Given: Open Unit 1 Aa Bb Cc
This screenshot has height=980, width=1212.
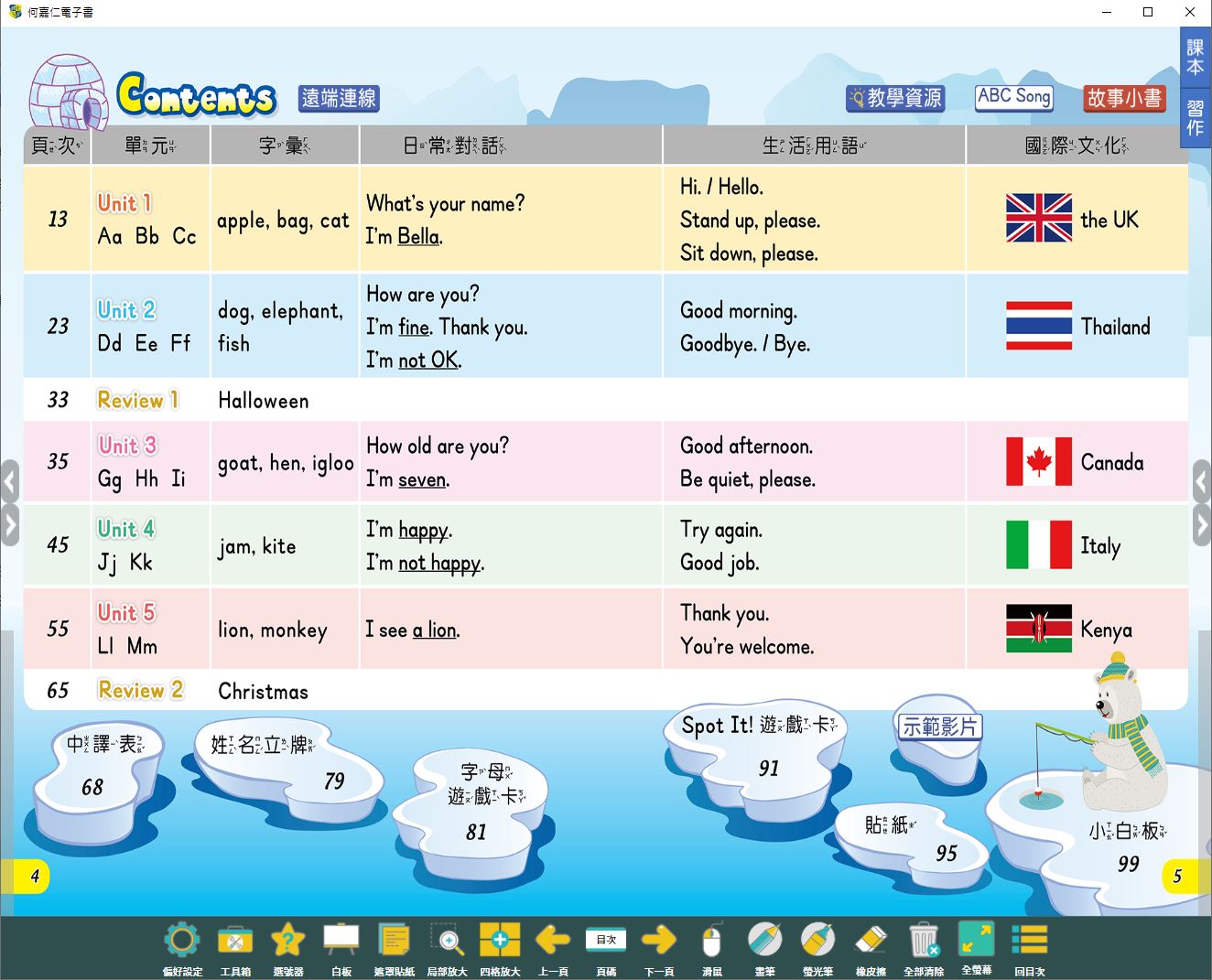Looking at the screenshot, I should pyautogui.click(x=146, y=220).
